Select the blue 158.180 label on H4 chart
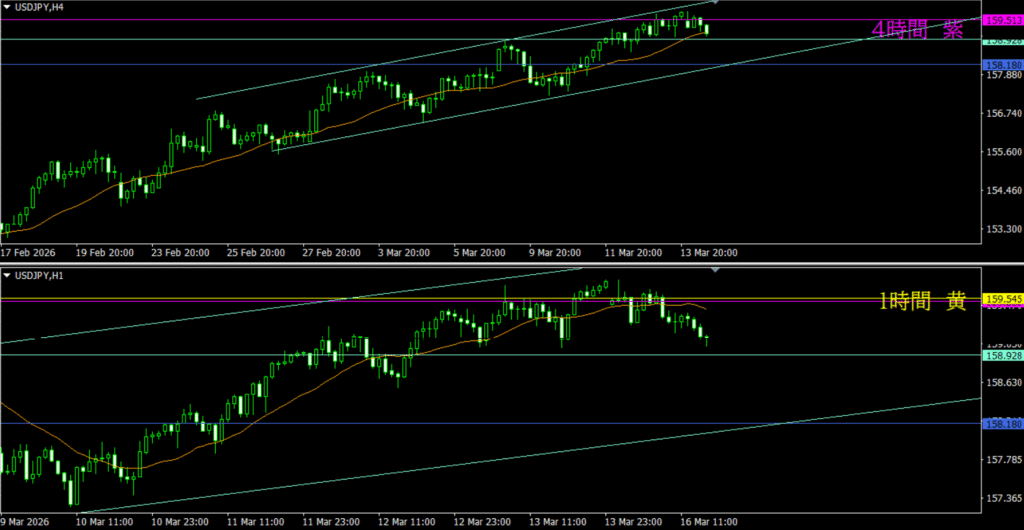Screen dimensions: 1024x530 [1003, 64]
